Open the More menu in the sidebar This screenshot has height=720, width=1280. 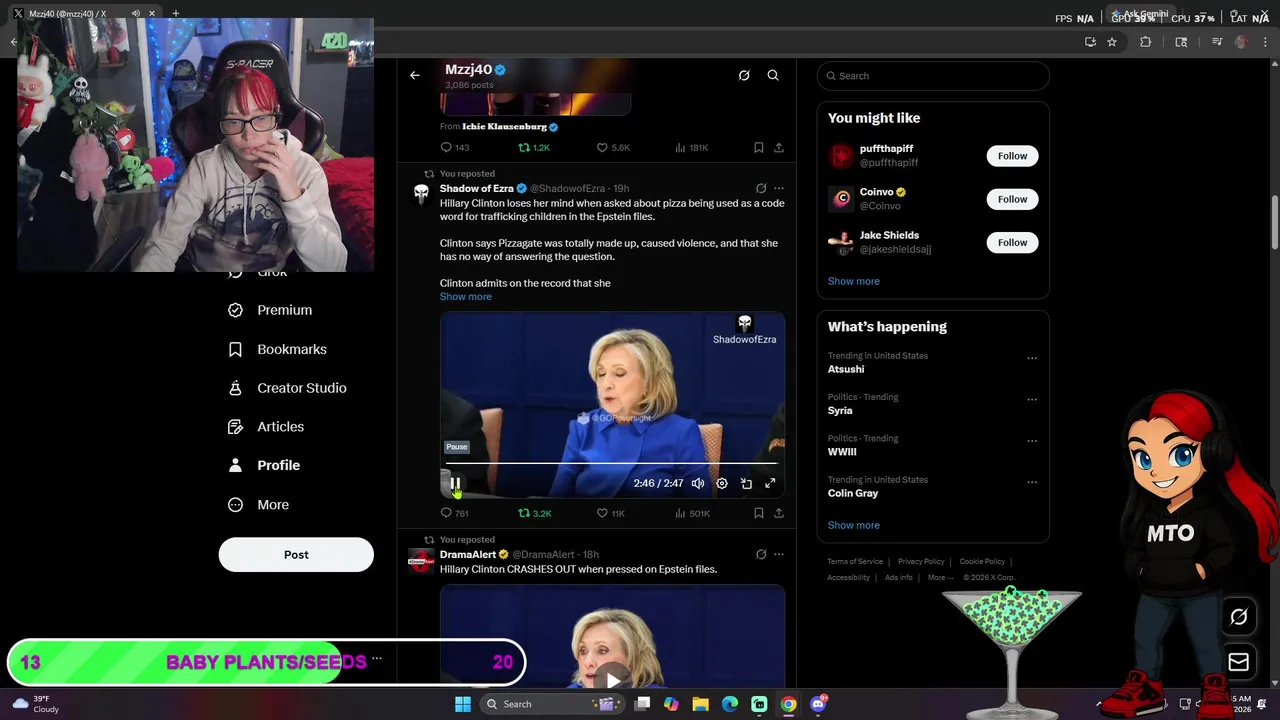(x=258, y=505)
